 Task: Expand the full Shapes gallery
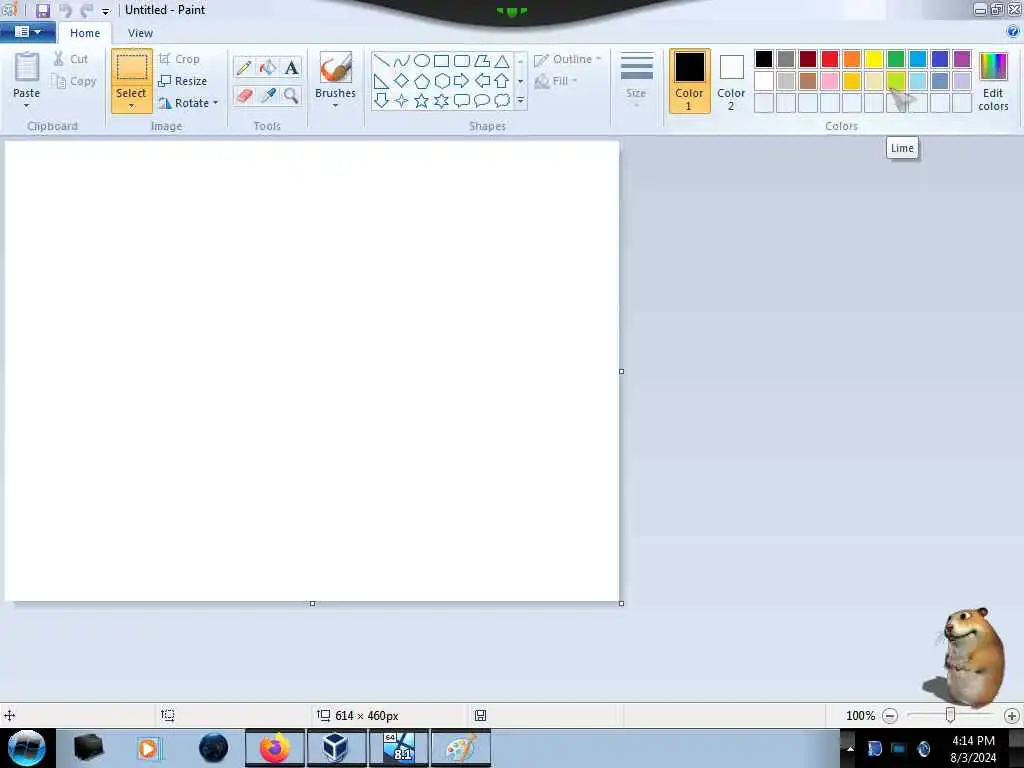520,101
